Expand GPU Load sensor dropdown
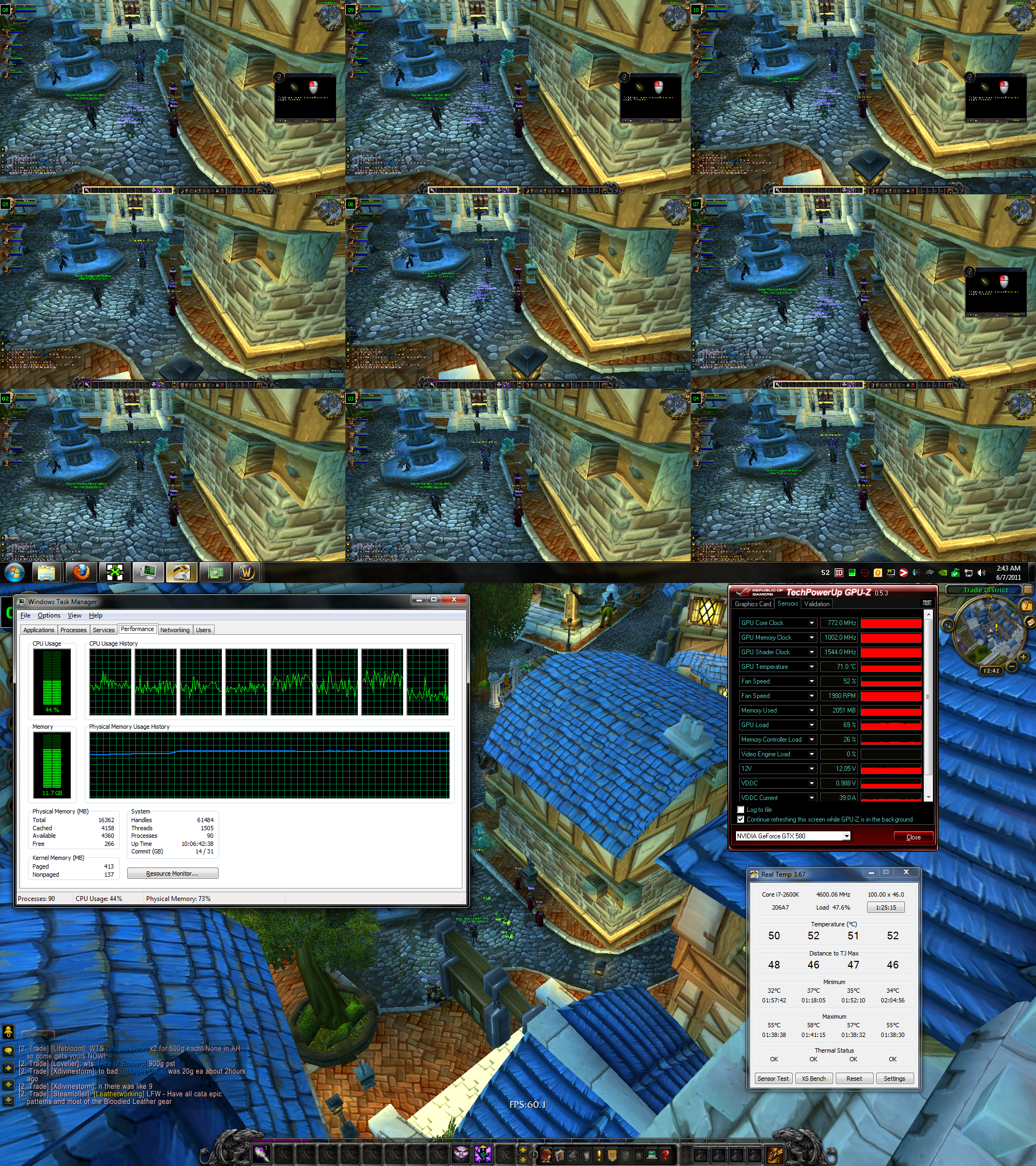Screen dimensions: 1036x1166 (x=812, y=725)
